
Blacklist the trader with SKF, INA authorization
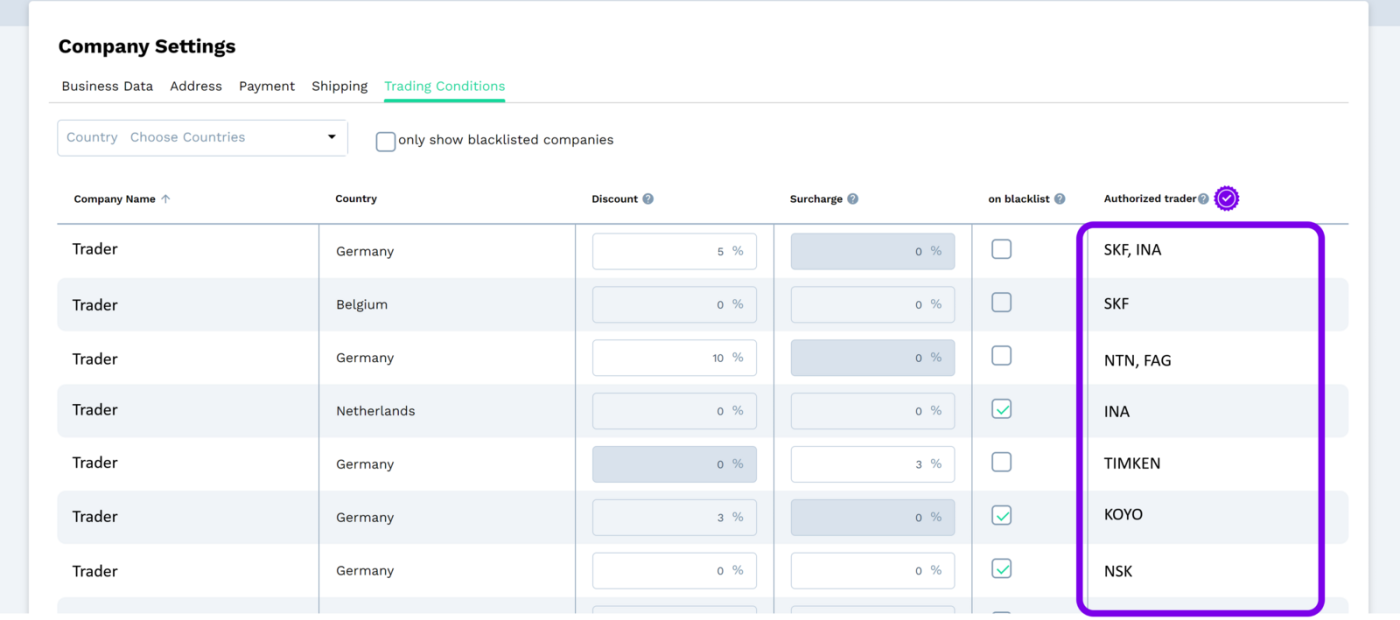1001,249
